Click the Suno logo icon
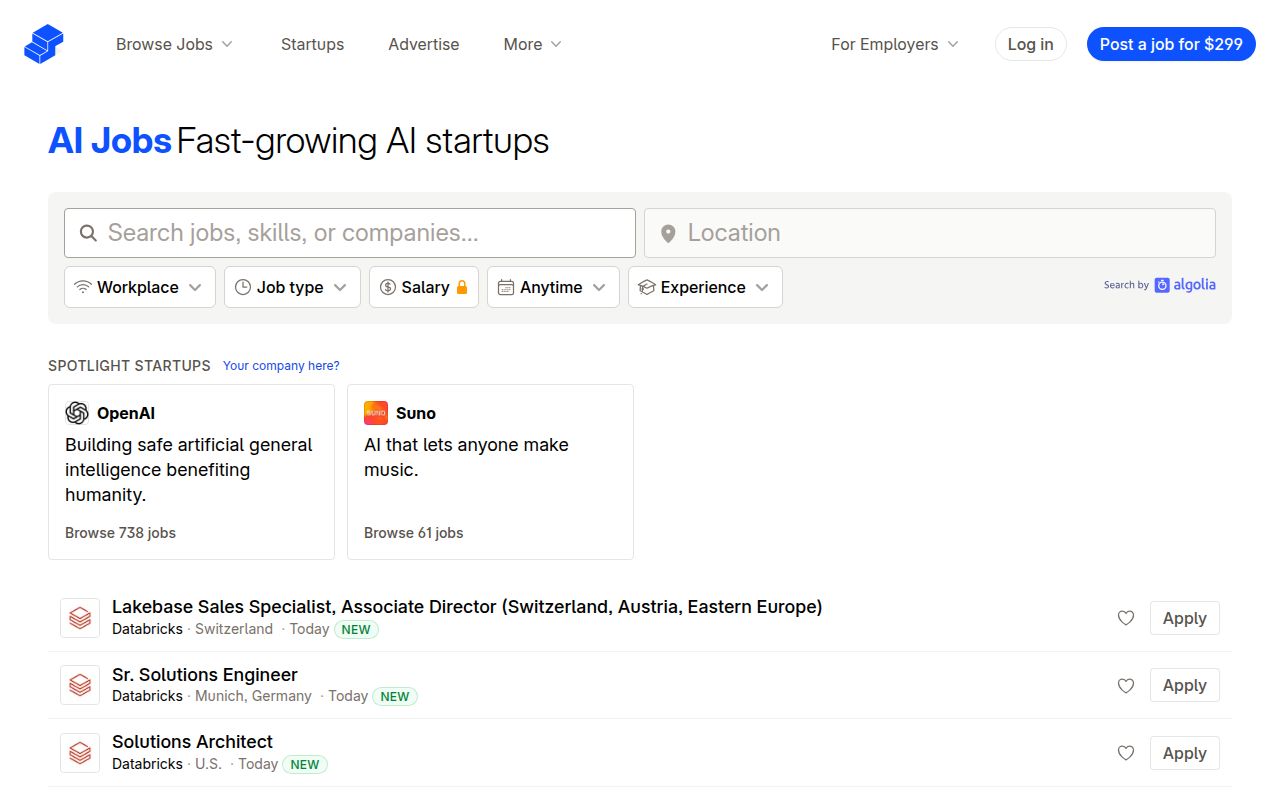1280x800 pixels. click(x=376, y=413)
